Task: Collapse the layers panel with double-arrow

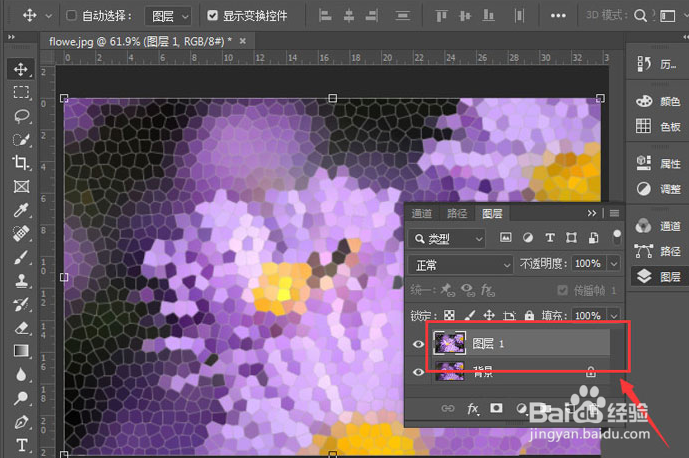Action: [592, 213]
